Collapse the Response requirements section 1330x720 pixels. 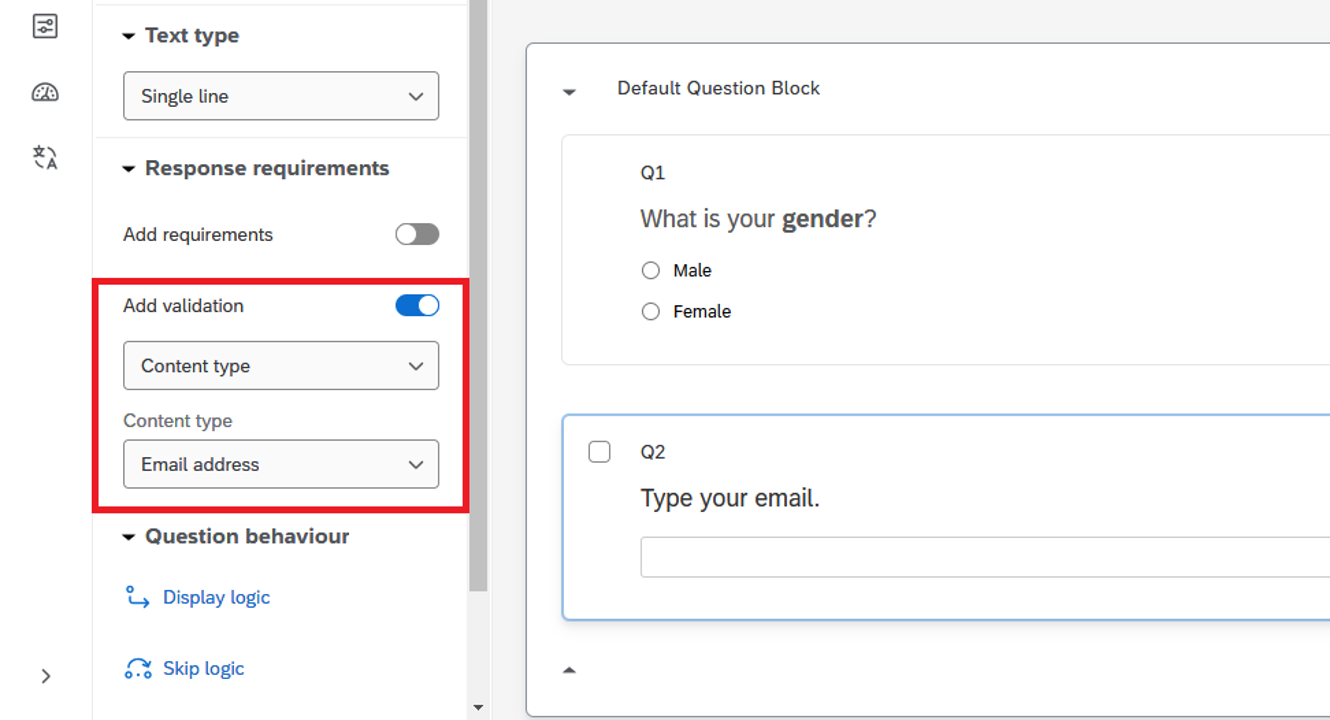coord(128,169)
